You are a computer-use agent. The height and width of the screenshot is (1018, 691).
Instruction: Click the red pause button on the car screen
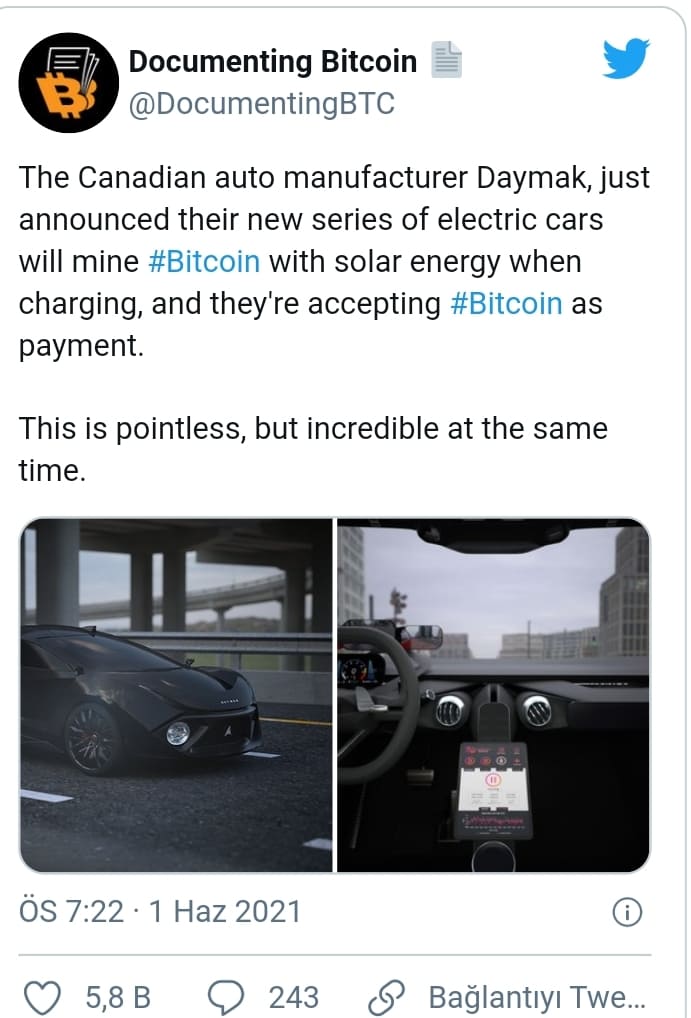click(492, 779)
